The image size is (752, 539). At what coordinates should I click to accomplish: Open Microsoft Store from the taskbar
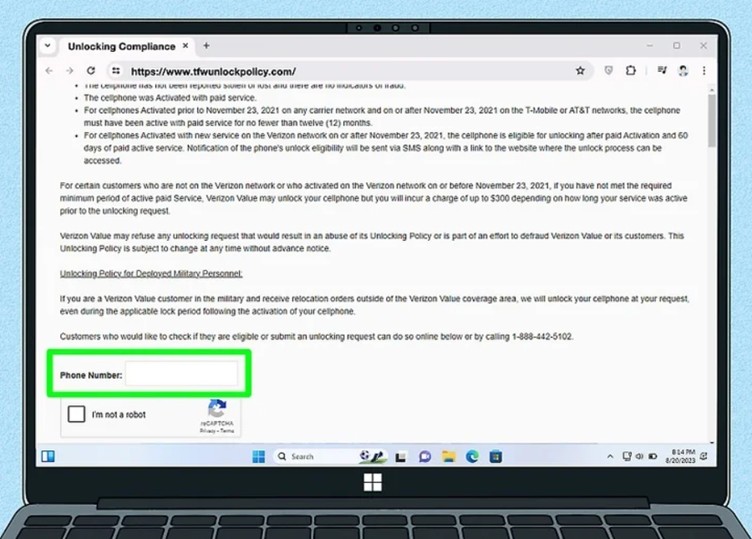(x=495, y=456)
